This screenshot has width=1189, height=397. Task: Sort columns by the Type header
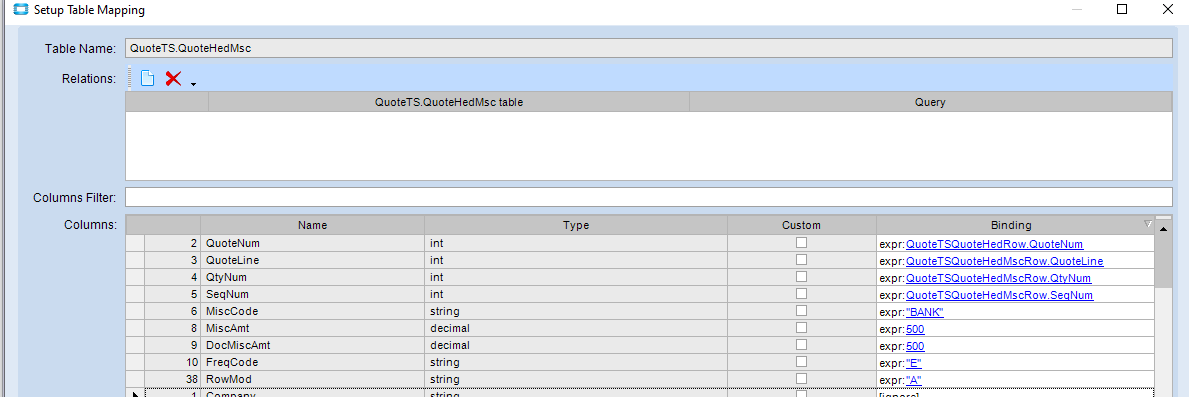tap(576, 225)
